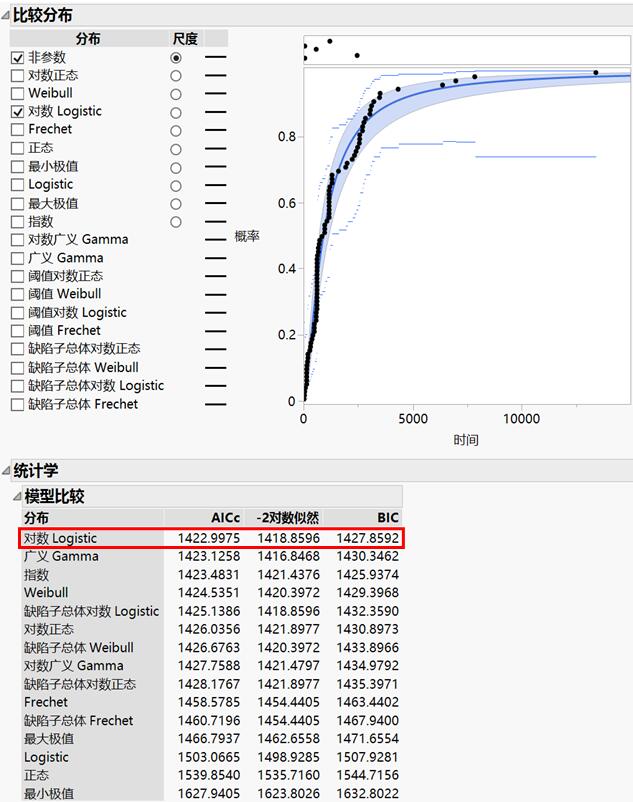Collapse the 模型比较 table disclosure triangle

click(x=18, y=496)
